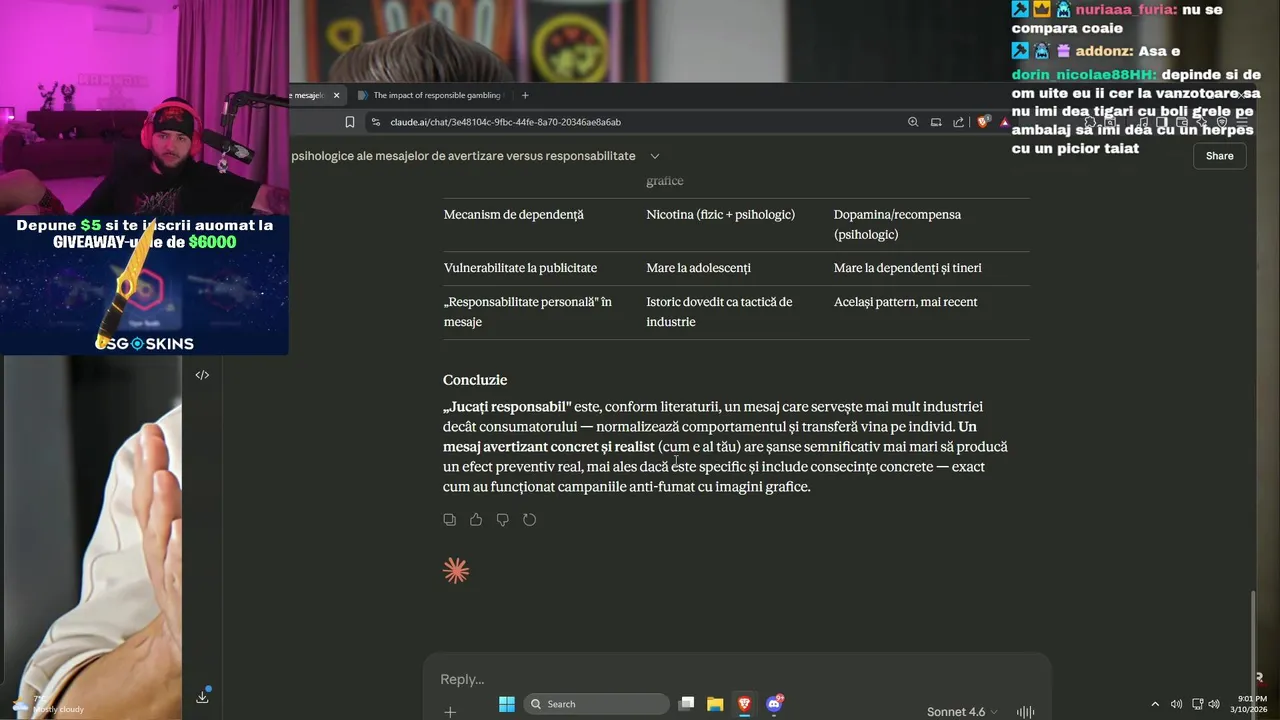Copy the Claude response
Viewport: 1280px width, 720px height.
[449, 520]
